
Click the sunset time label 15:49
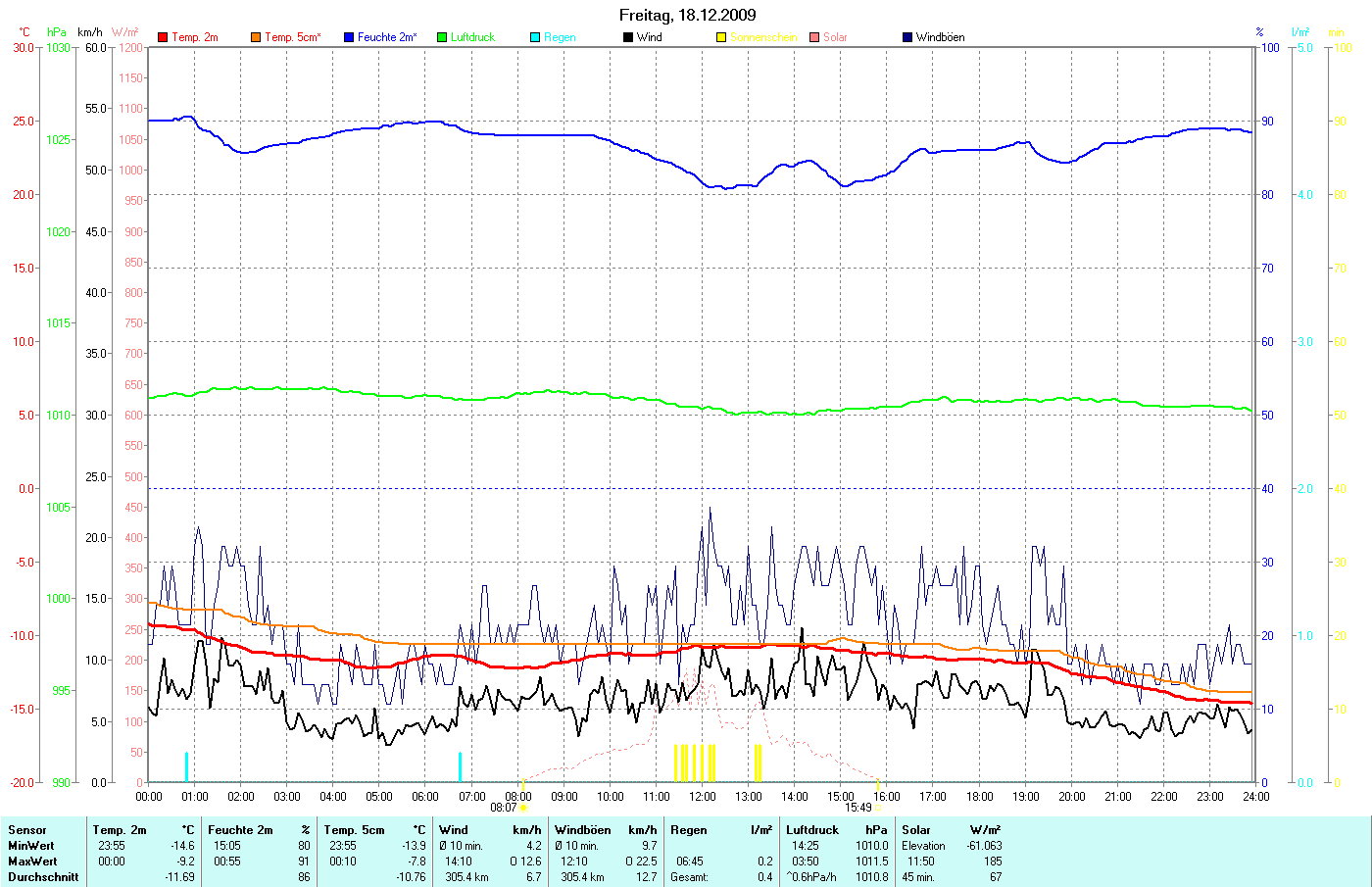(x=857, y=808)
